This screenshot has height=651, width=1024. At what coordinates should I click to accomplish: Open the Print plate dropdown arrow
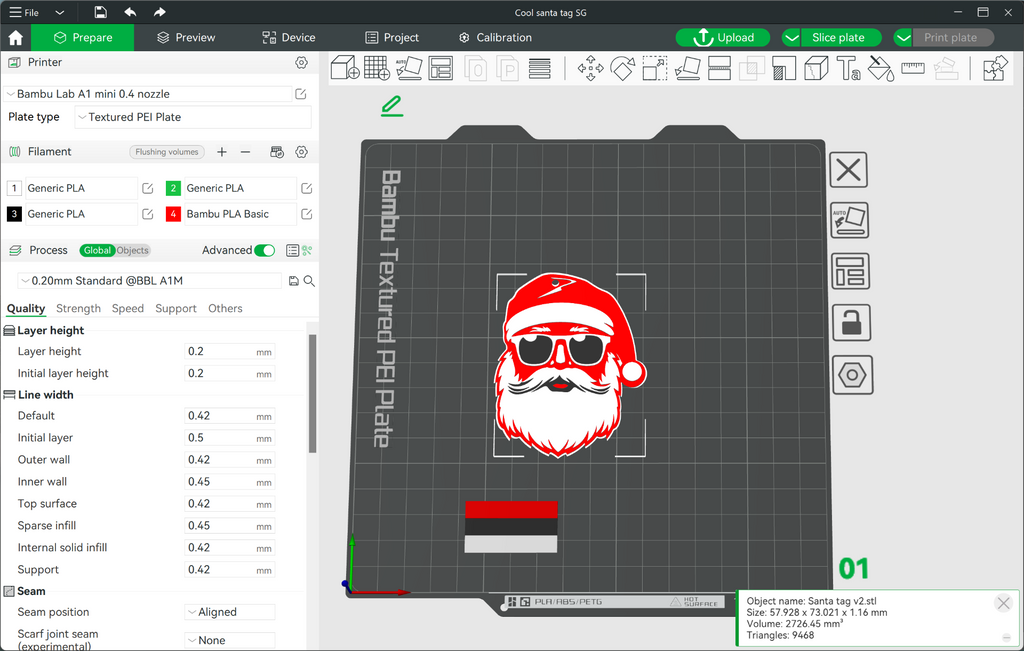pyautogui.click(x=903, y=38)
